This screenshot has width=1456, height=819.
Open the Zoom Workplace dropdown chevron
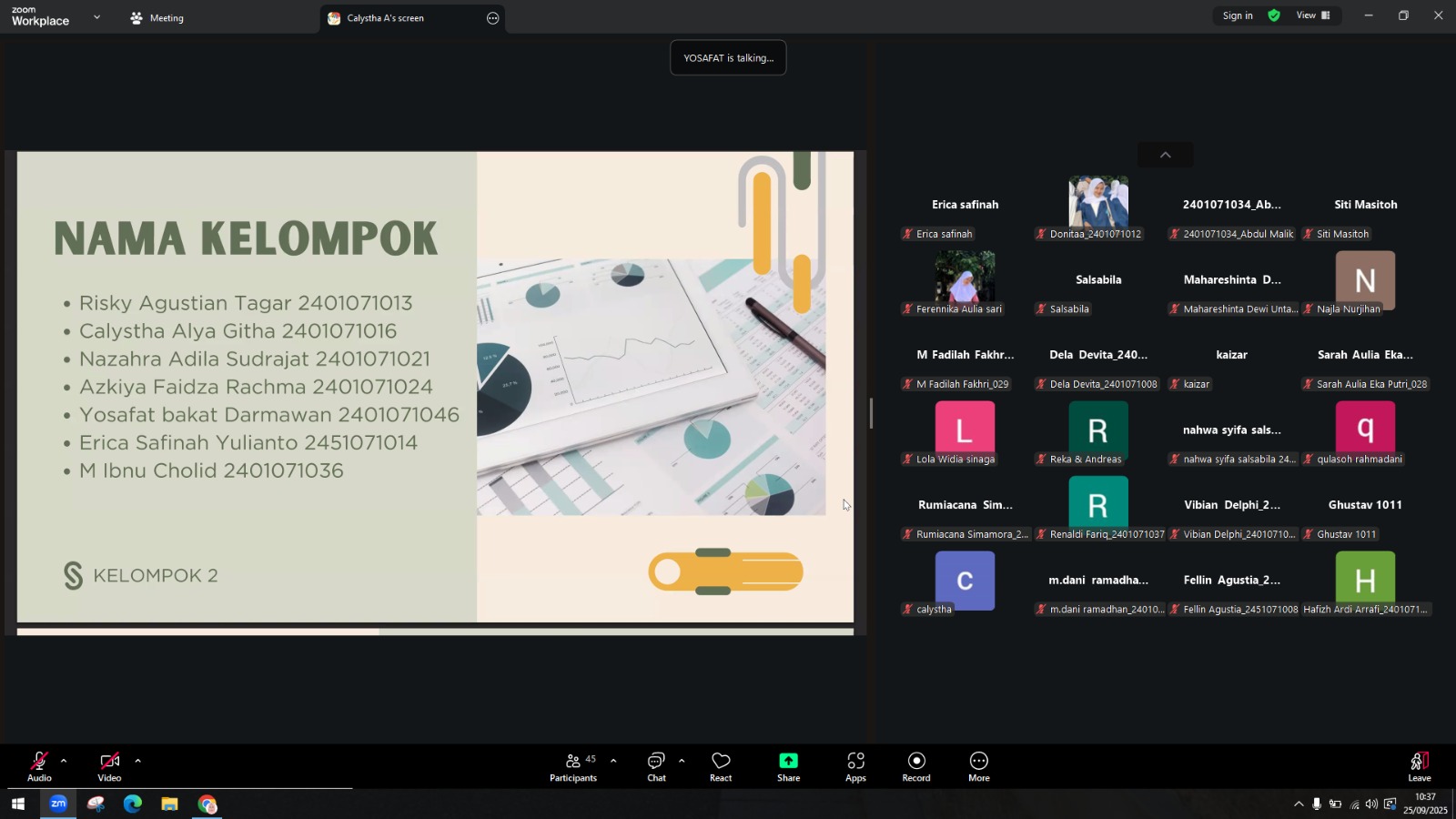(96, 17)
